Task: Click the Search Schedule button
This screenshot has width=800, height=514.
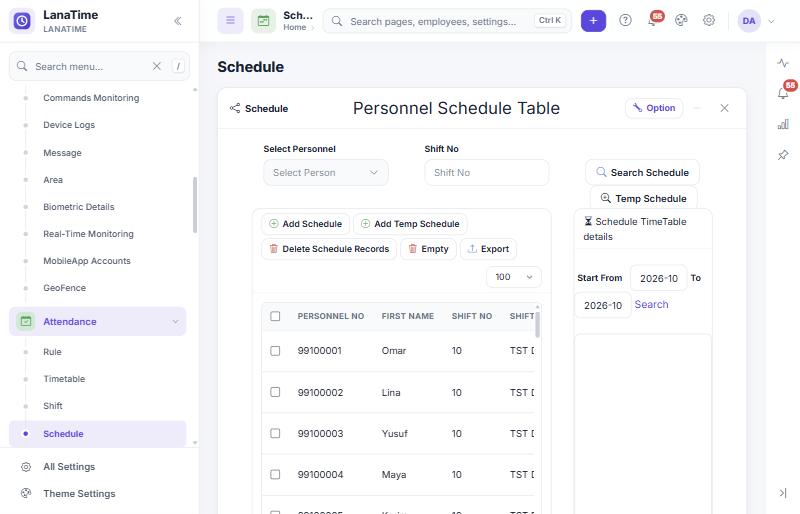Action: click(642, 173)
